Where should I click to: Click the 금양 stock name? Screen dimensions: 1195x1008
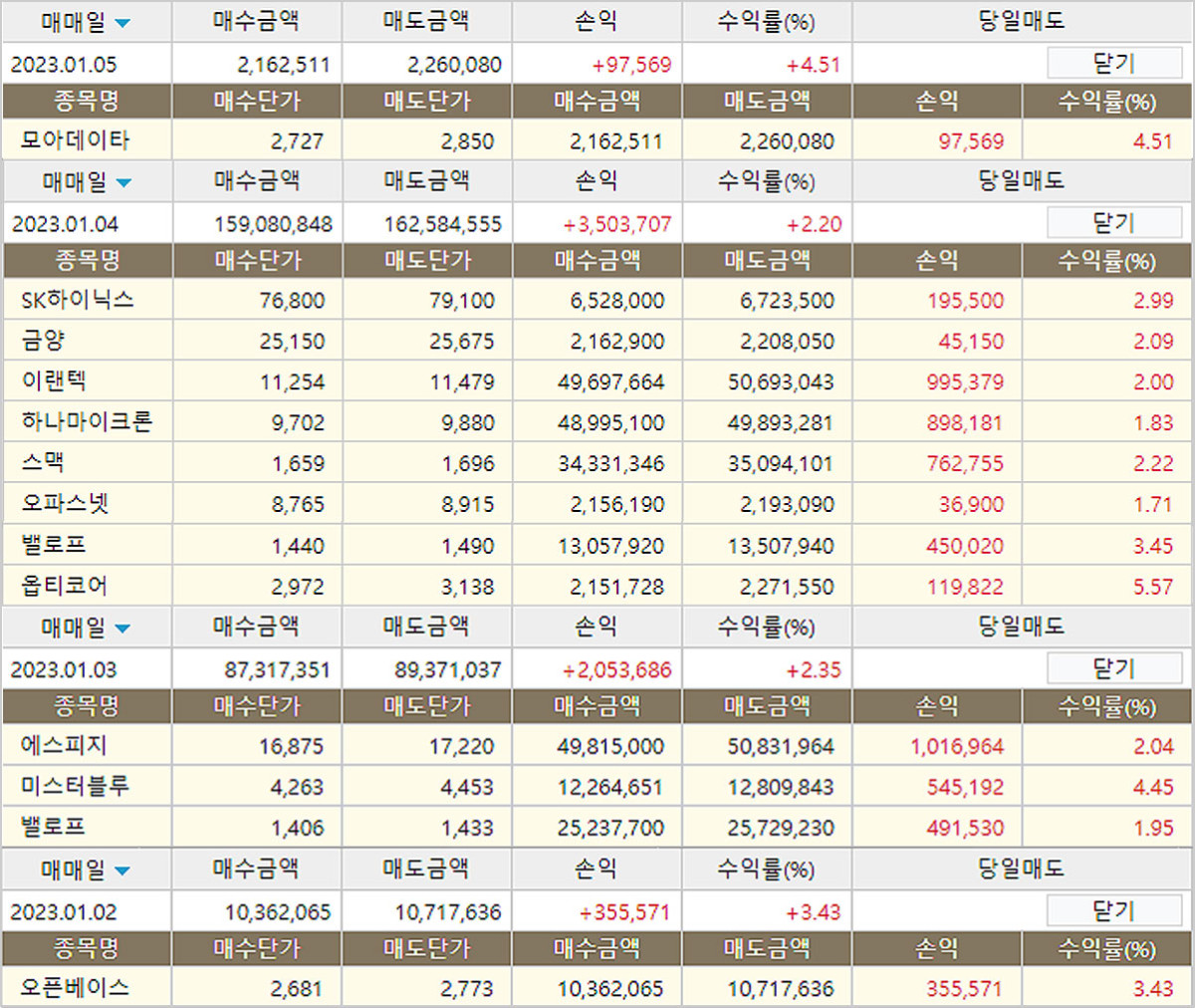(x=43, y=341)
